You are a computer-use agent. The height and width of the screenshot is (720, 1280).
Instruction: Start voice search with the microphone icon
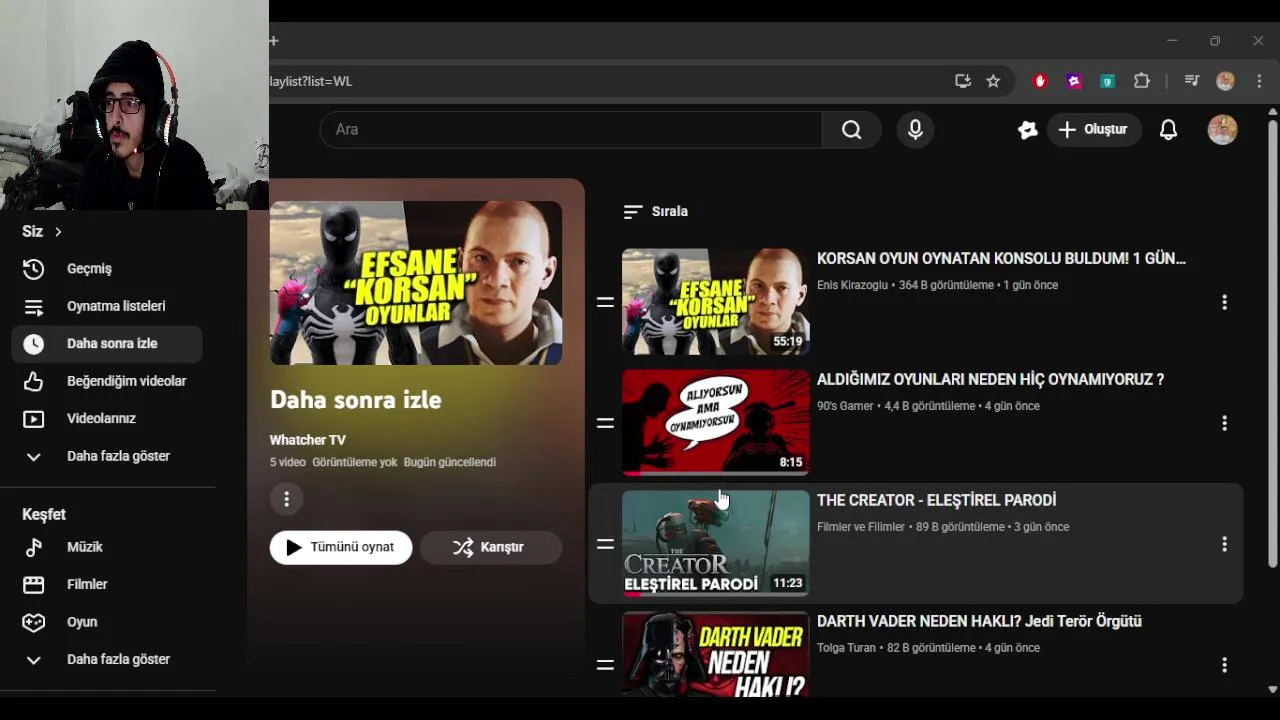point(915,130)
